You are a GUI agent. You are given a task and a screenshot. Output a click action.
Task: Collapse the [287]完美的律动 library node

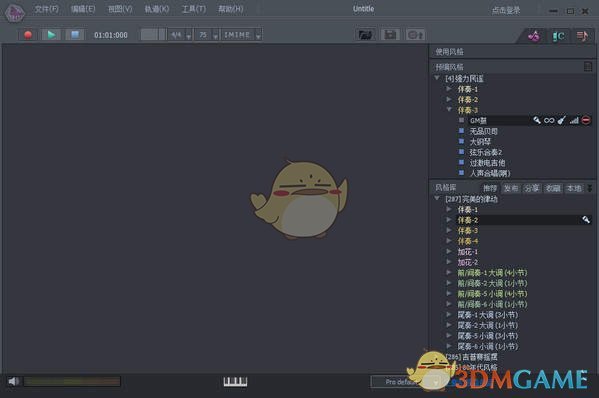tap(437, 198)
